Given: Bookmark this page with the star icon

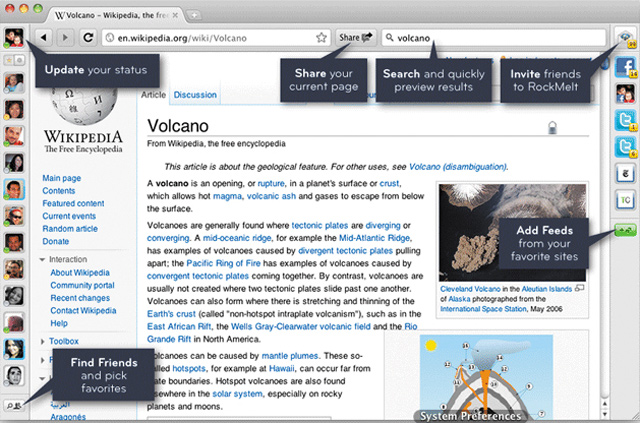Looking at the screenshot, I should tap(321, 38).
